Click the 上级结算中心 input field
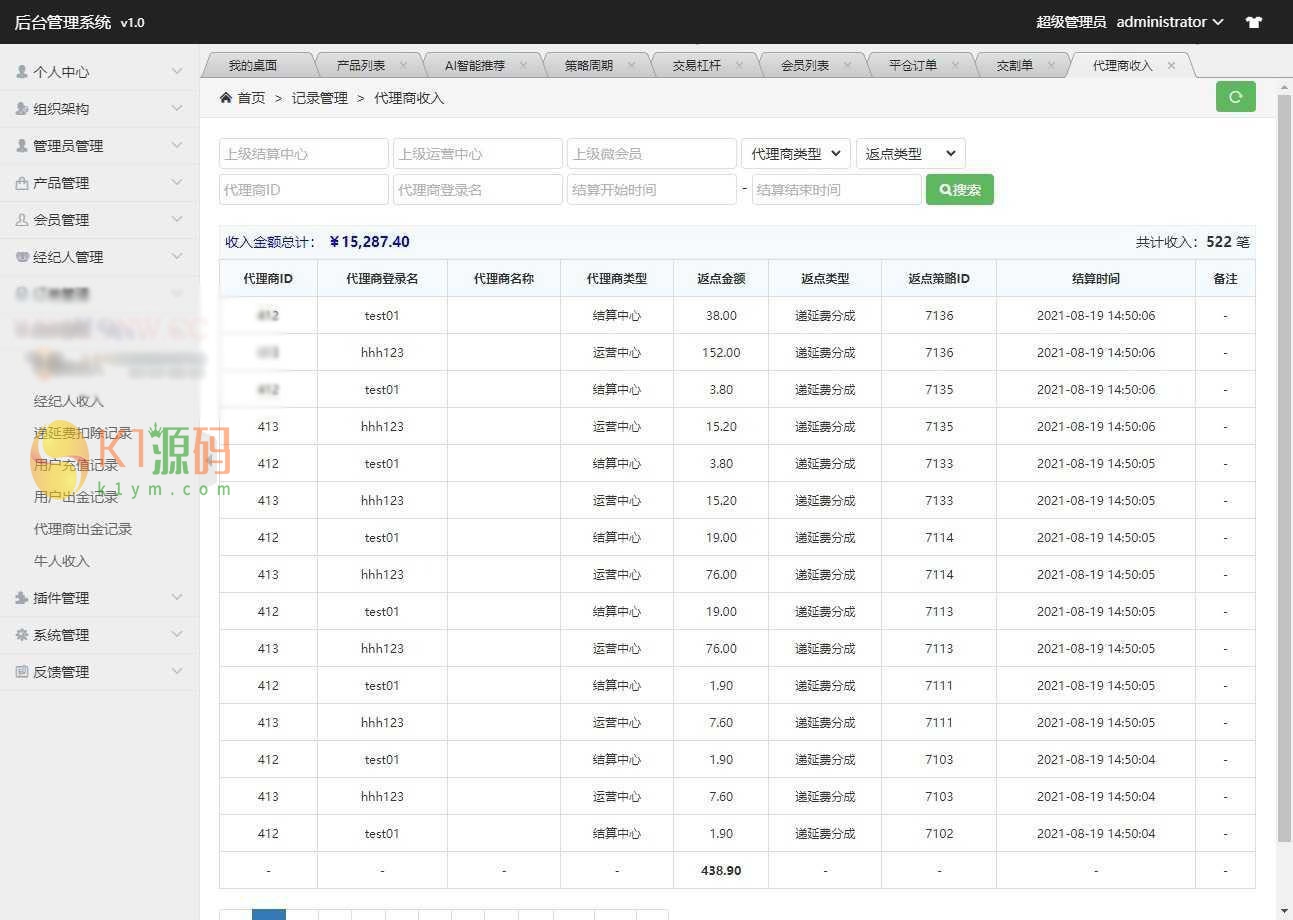Viewport: 1293px width, 920px height. click(x=303, y=153)
